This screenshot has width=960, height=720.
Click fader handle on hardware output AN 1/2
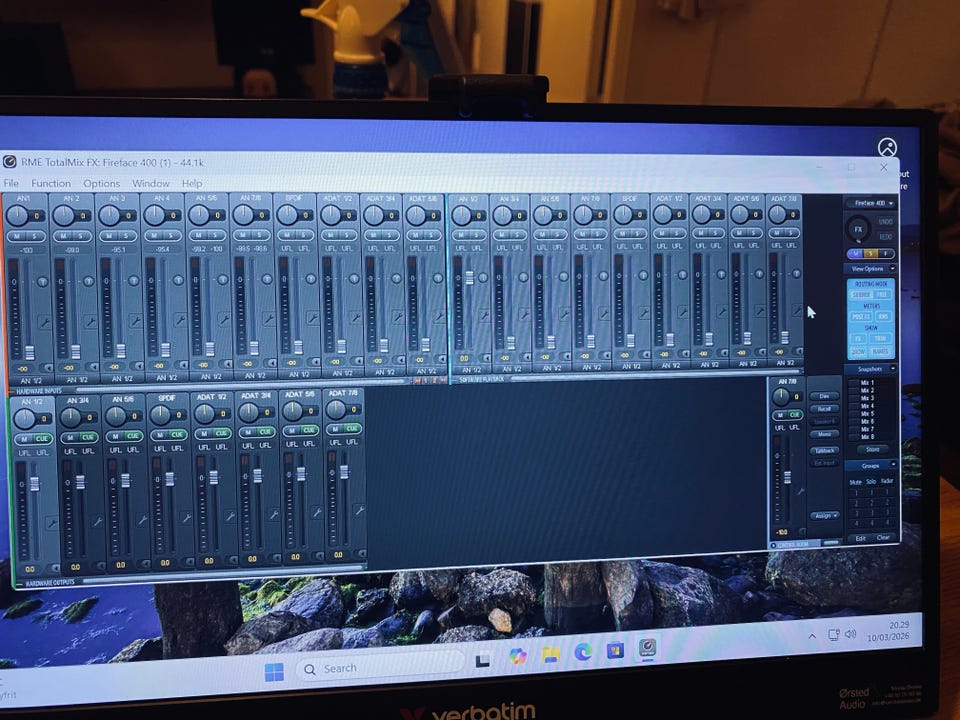pyautogui.click(x=34, y=484)
